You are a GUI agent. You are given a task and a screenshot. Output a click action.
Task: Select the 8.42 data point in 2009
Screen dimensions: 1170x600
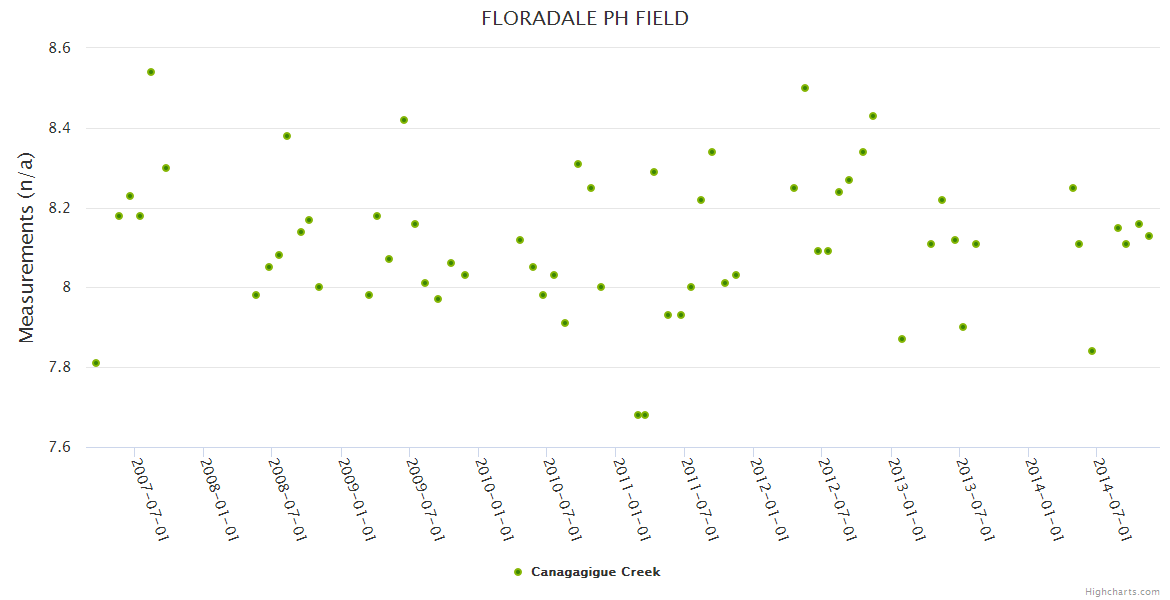[404, 120]
